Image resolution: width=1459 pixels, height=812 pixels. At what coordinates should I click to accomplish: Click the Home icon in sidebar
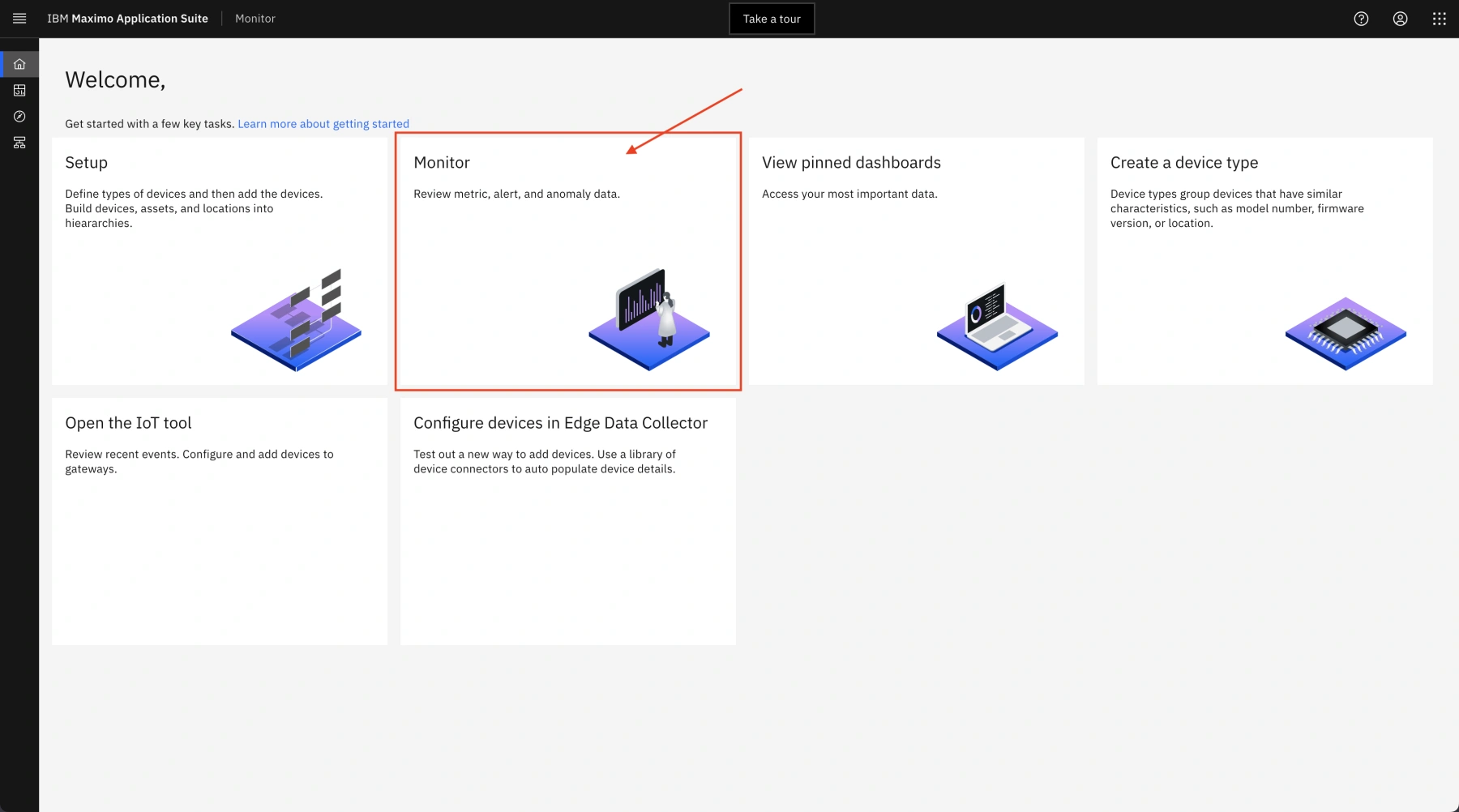[x=19, y=64]
